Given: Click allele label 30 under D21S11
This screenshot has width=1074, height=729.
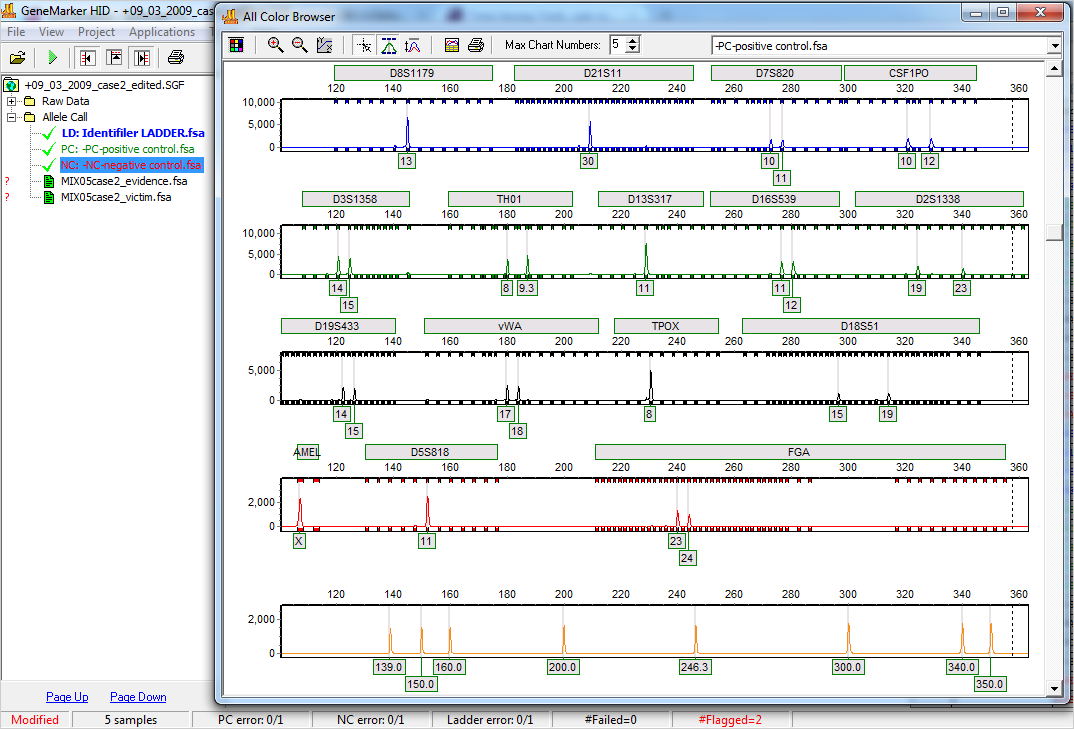Looking at the screenshot, I should click(588, 161).
